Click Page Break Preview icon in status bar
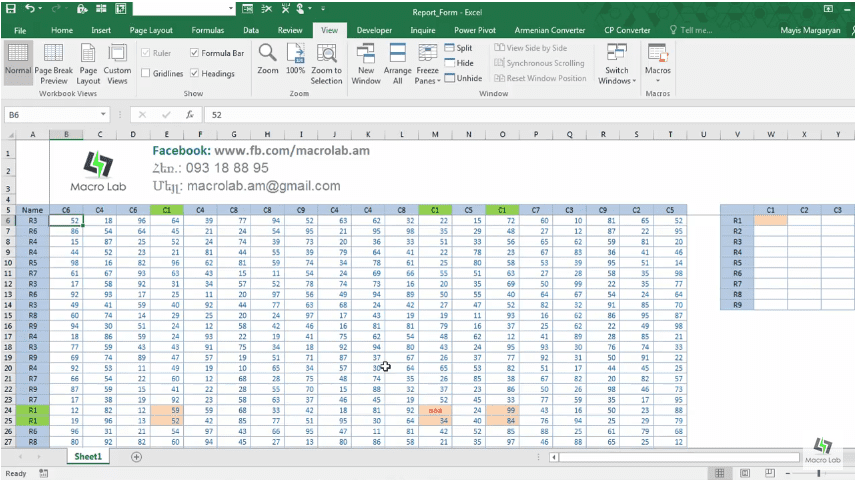 (x=769, y=473)
